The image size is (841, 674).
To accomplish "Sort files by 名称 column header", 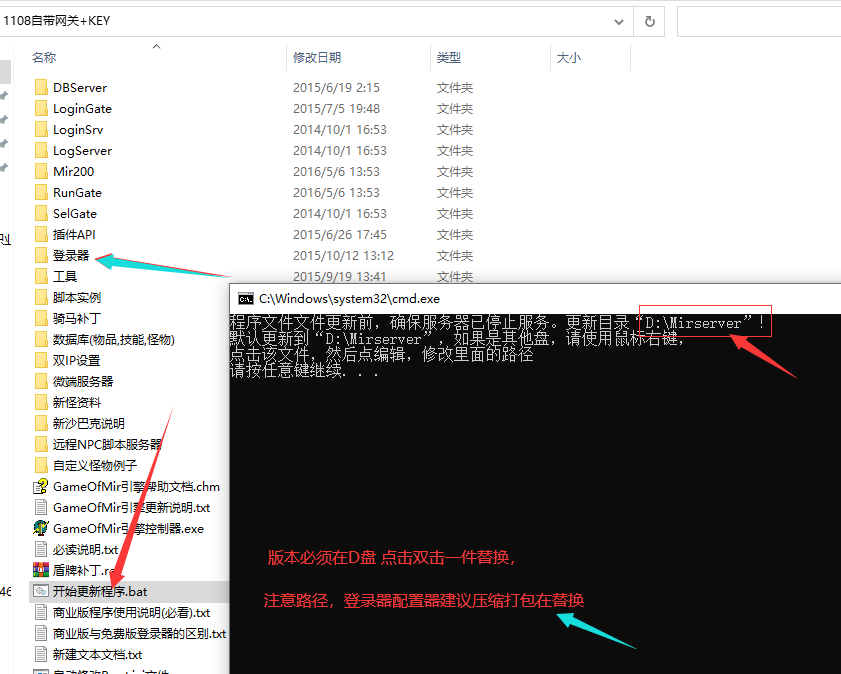I will [45, 58].
